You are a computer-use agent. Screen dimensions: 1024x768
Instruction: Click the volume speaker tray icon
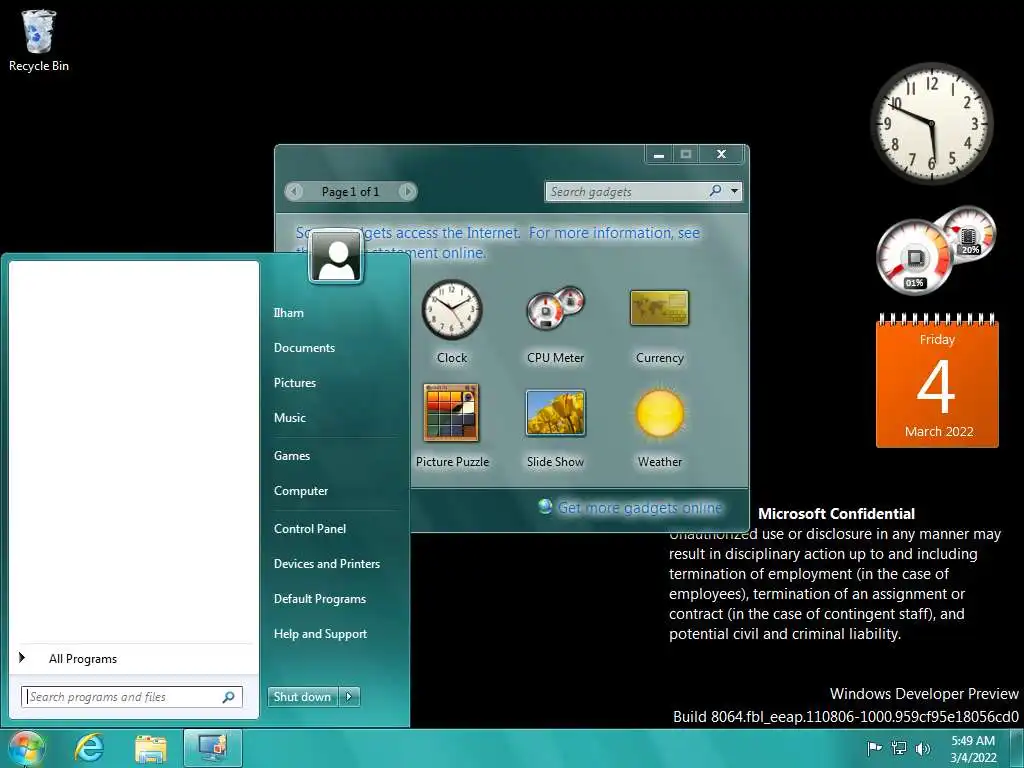pyautogui.click(x=923, y=748)
